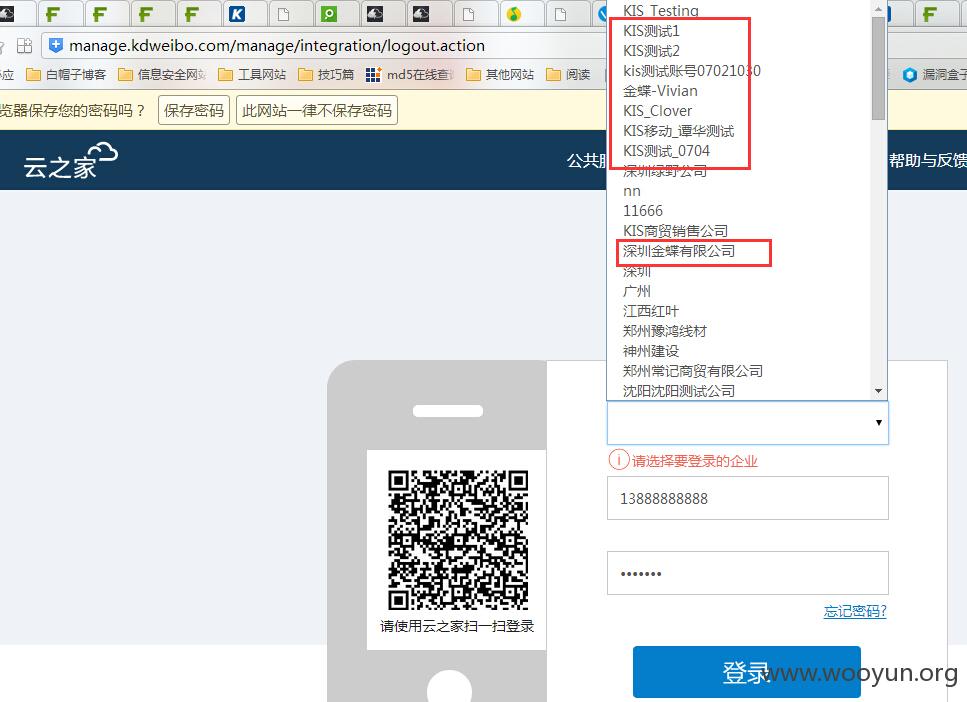Image resolution: width=967 pixels, height=702 pixels.
Task: Select KIS测试_0704 option
Action: click(666, 151)
